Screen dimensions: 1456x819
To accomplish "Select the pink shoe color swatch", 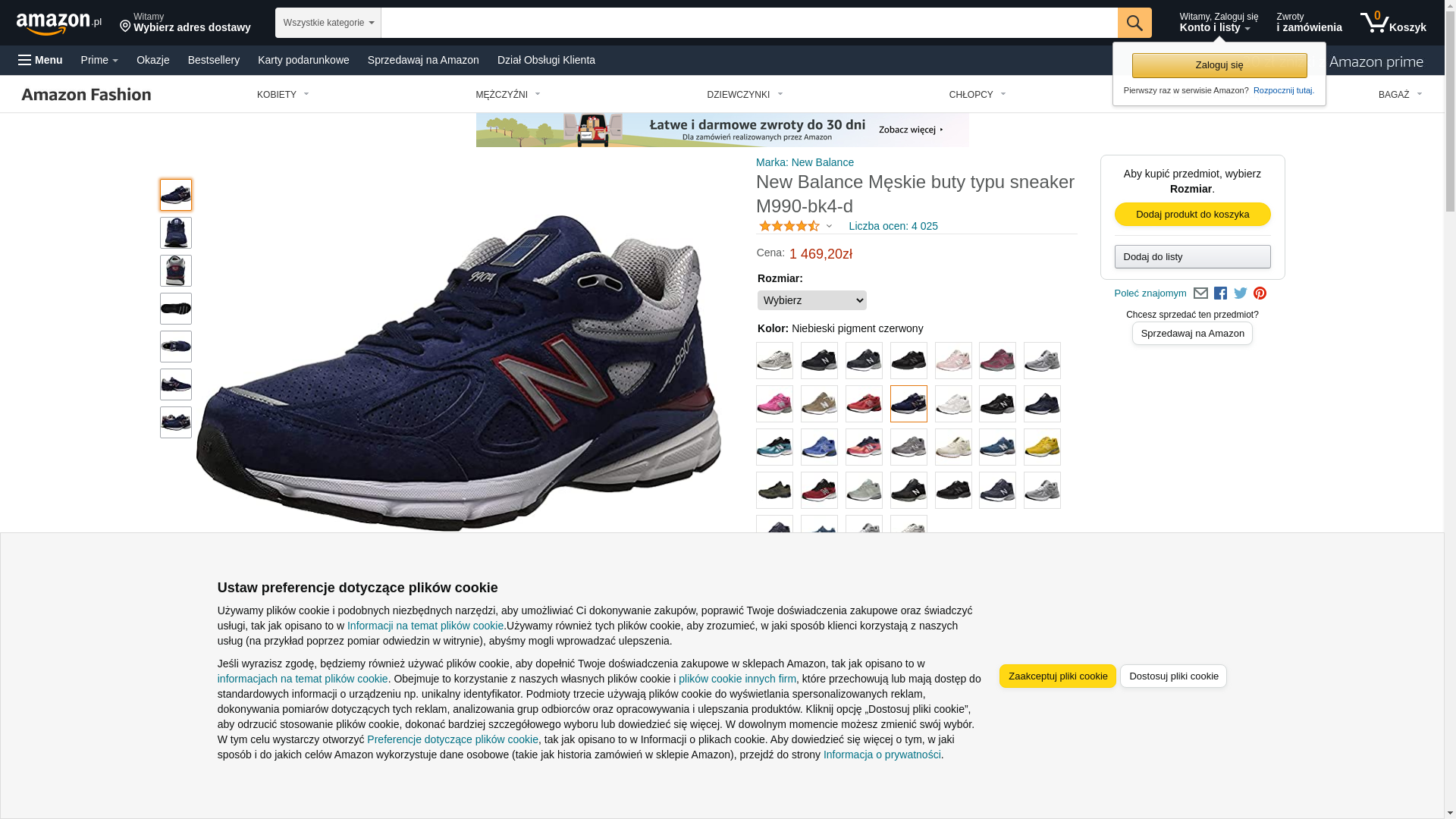I will (x=774, y=404).
